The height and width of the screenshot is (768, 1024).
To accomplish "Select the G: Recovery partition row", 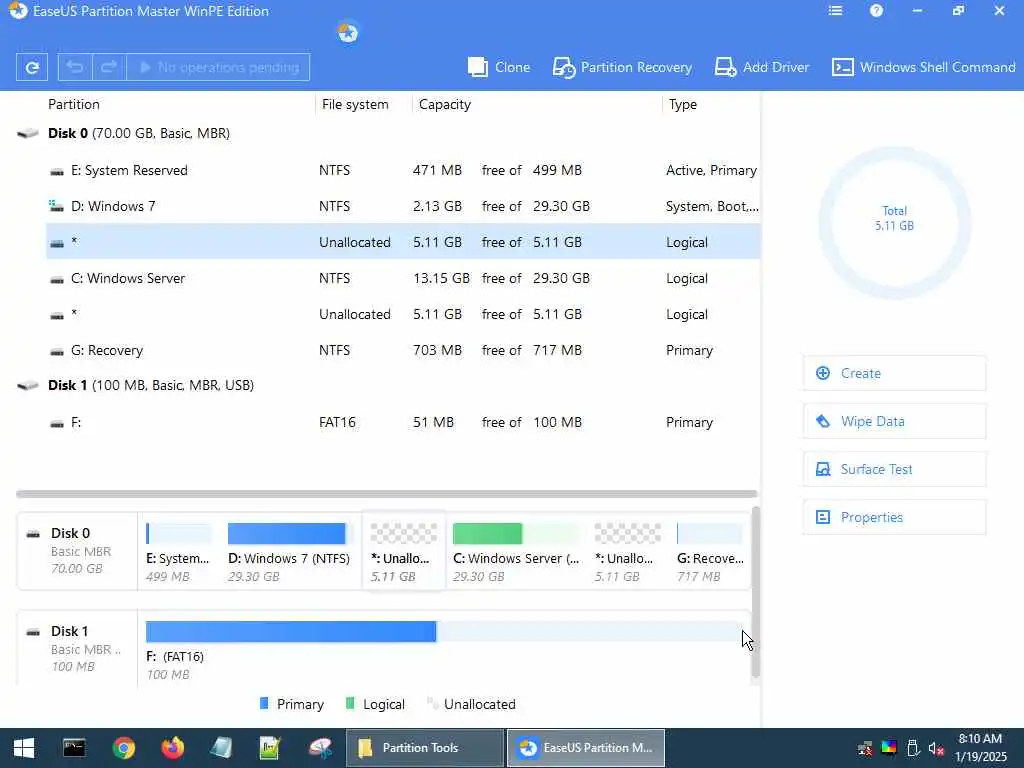I will pos(403,350).
